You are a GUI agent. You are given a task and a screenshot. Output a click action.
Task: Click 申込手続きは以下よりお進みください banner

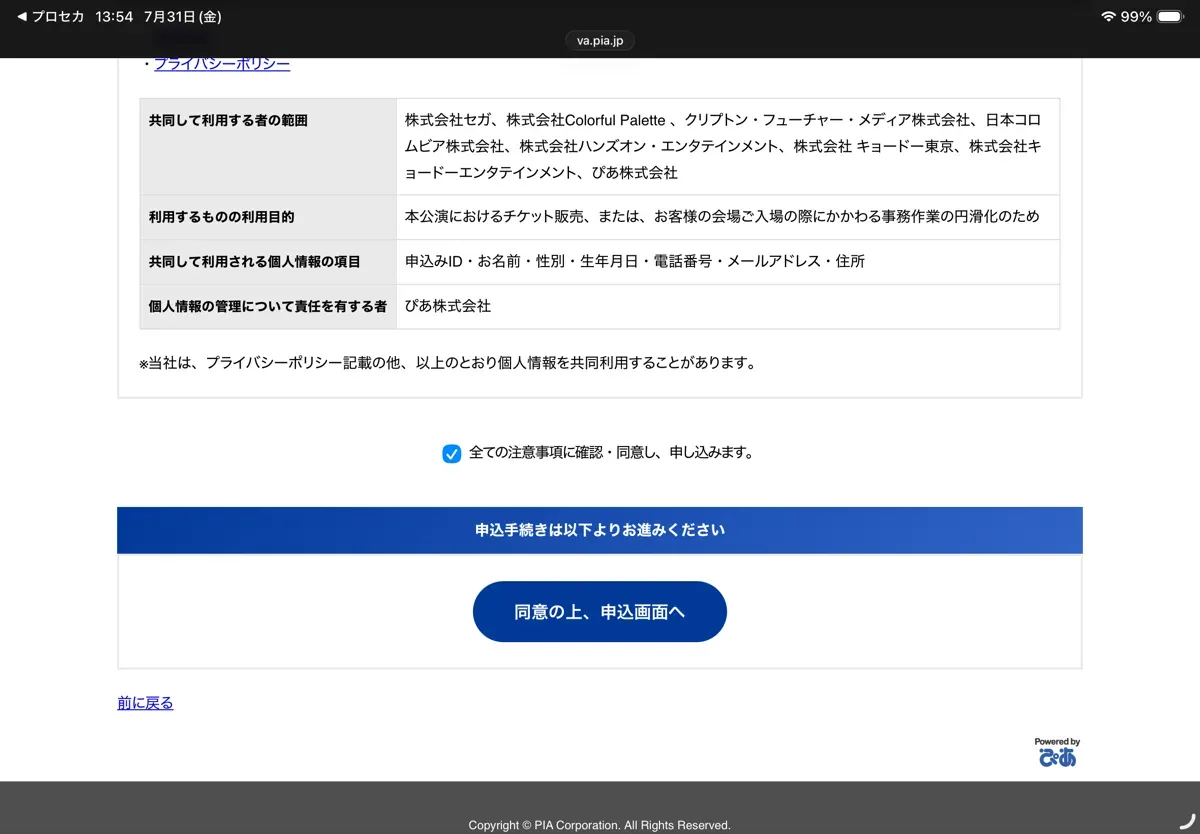coord(600,530)
